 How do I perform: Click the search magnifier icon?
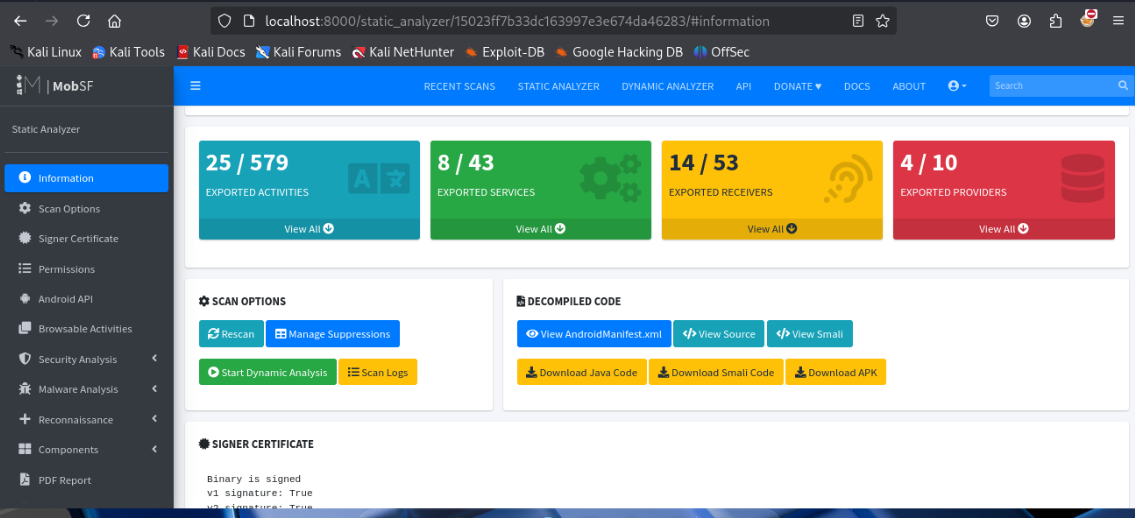1123,86
